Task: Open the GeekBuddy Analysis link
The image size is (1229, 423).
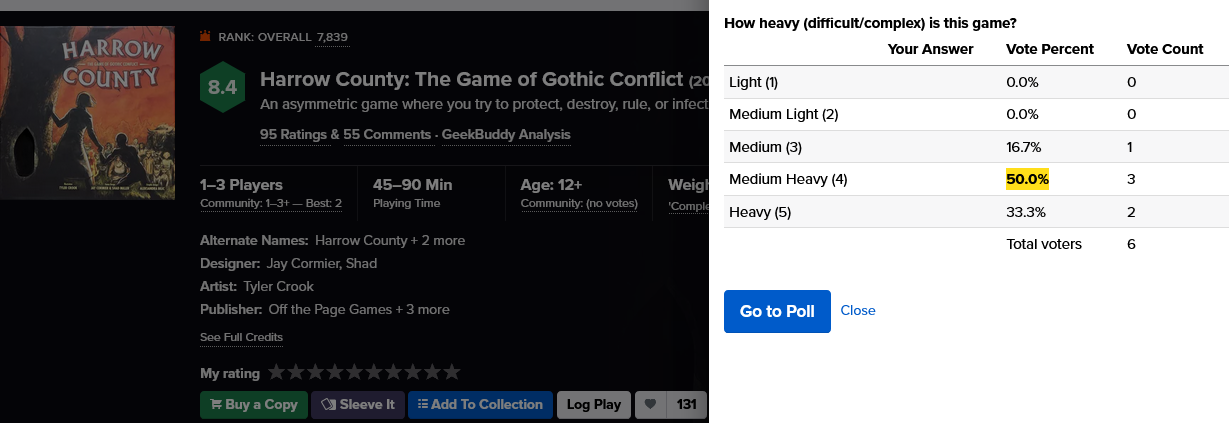Action: 507,134
